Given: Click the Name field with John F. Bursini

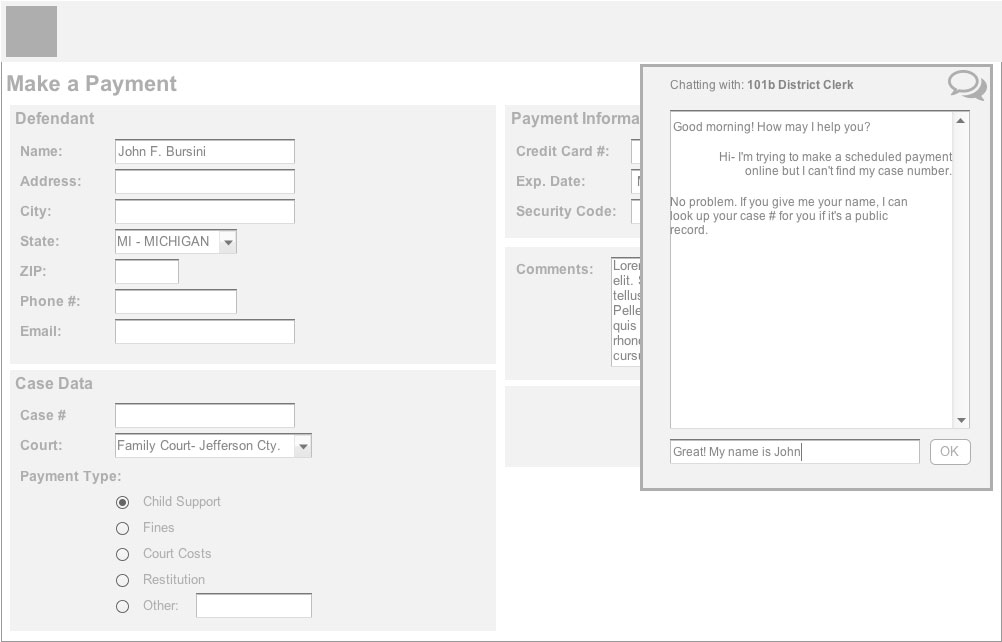Looking at the screenshot, I should point(204,152).
